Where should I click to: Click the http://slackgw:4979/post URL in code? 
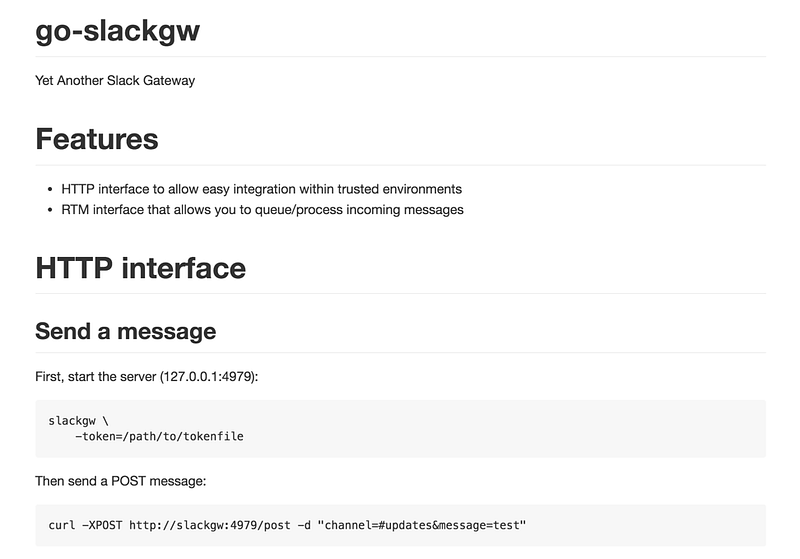pyautogui.click(x=210, y=525)
